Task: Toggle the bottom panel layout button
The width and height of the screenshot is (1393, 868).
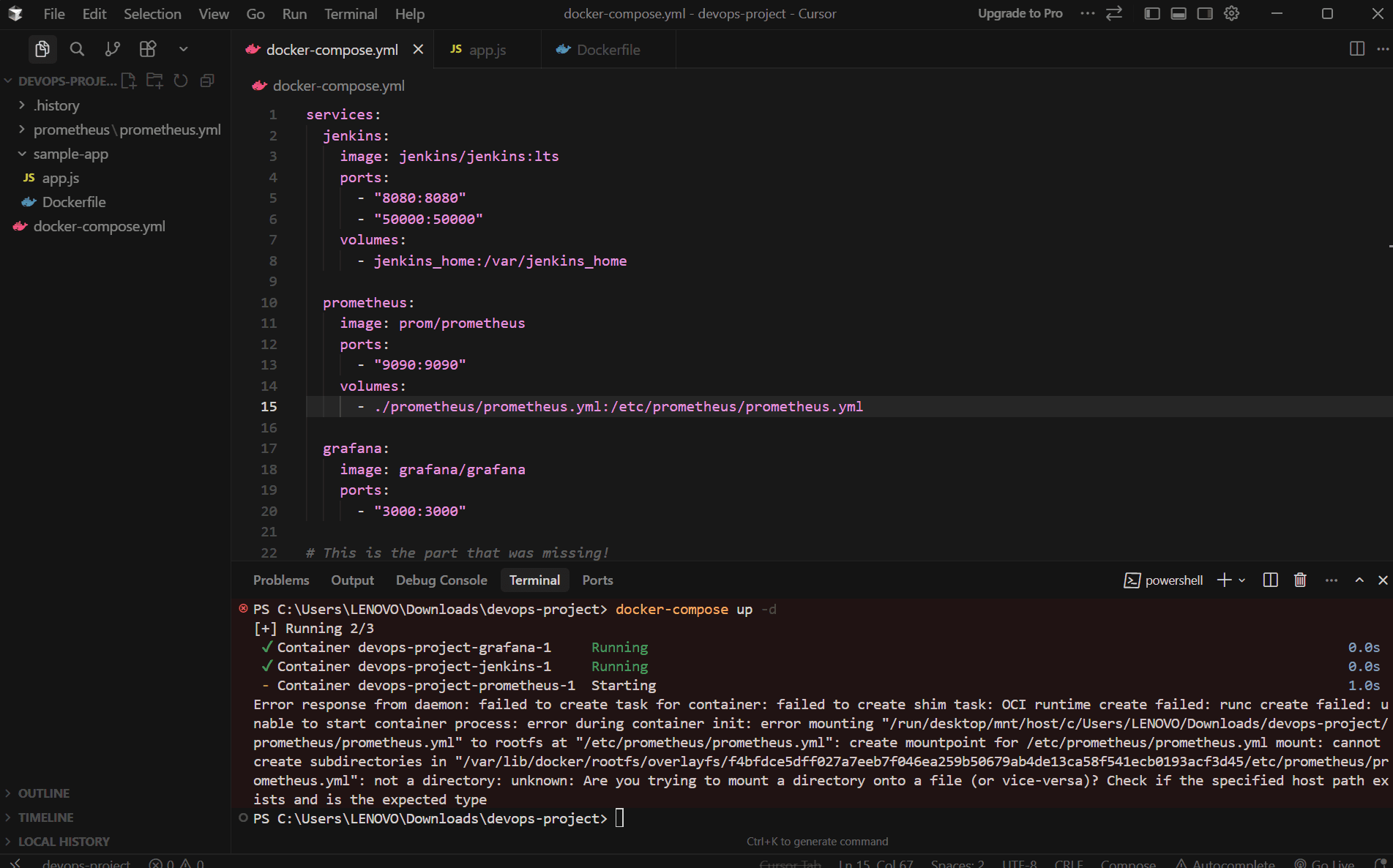Action: coord(1179,14)
